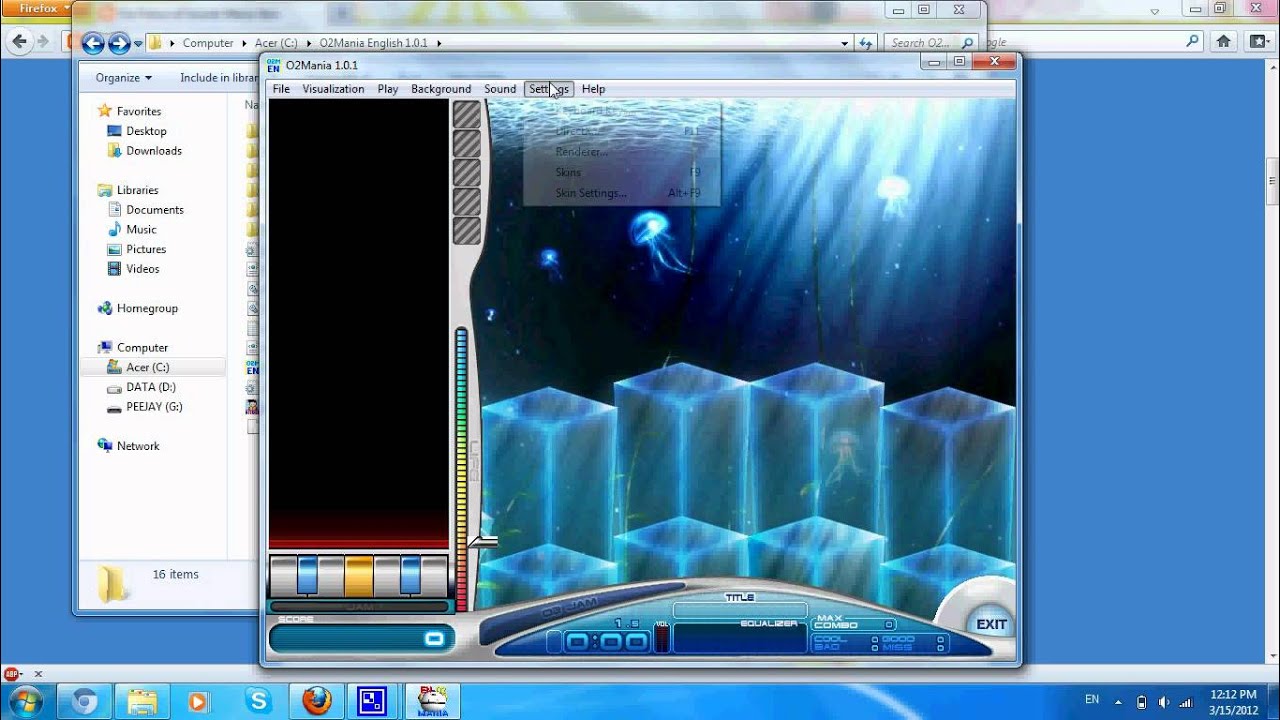Viewport: 1280px width, 720px height.
Task: Choose Skin Settings... in Settings menu
Action: 591,193
